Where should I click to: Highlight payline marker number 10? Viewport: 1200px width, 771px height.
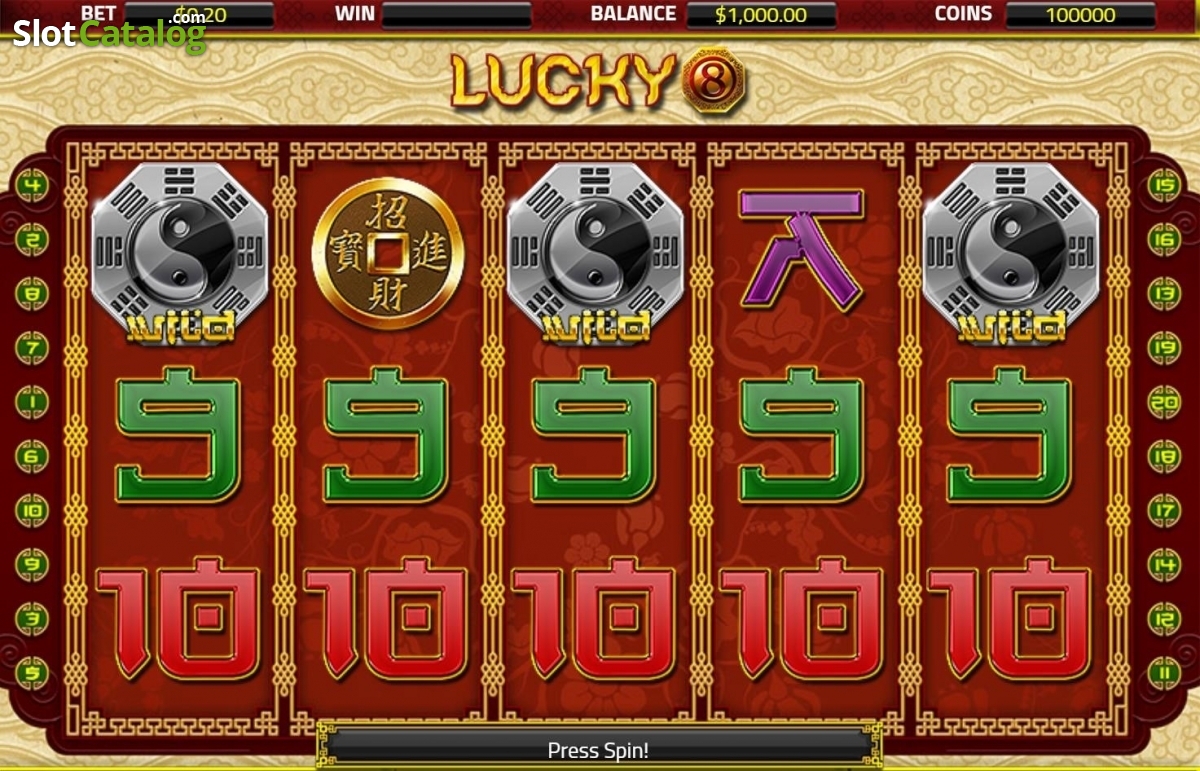[32, 510]
